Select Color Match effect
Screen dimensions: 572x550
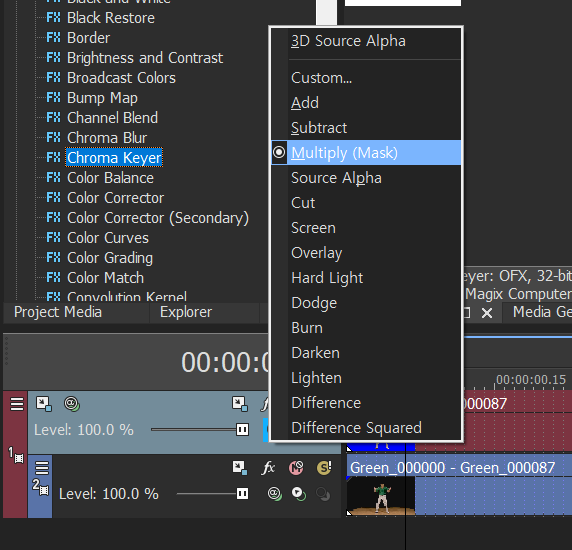click(105, 278)
